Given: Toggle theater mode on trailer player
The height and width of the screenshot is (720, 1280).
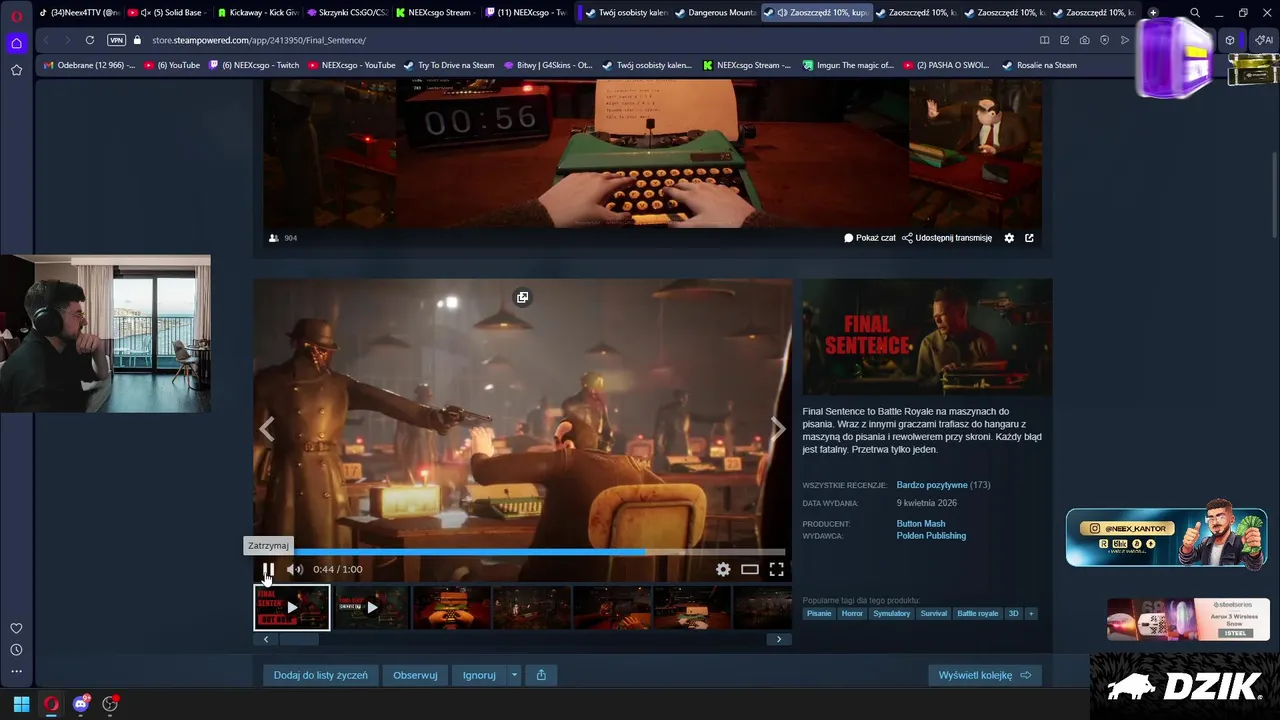Looking at the screenshot, I should point(750,569).
